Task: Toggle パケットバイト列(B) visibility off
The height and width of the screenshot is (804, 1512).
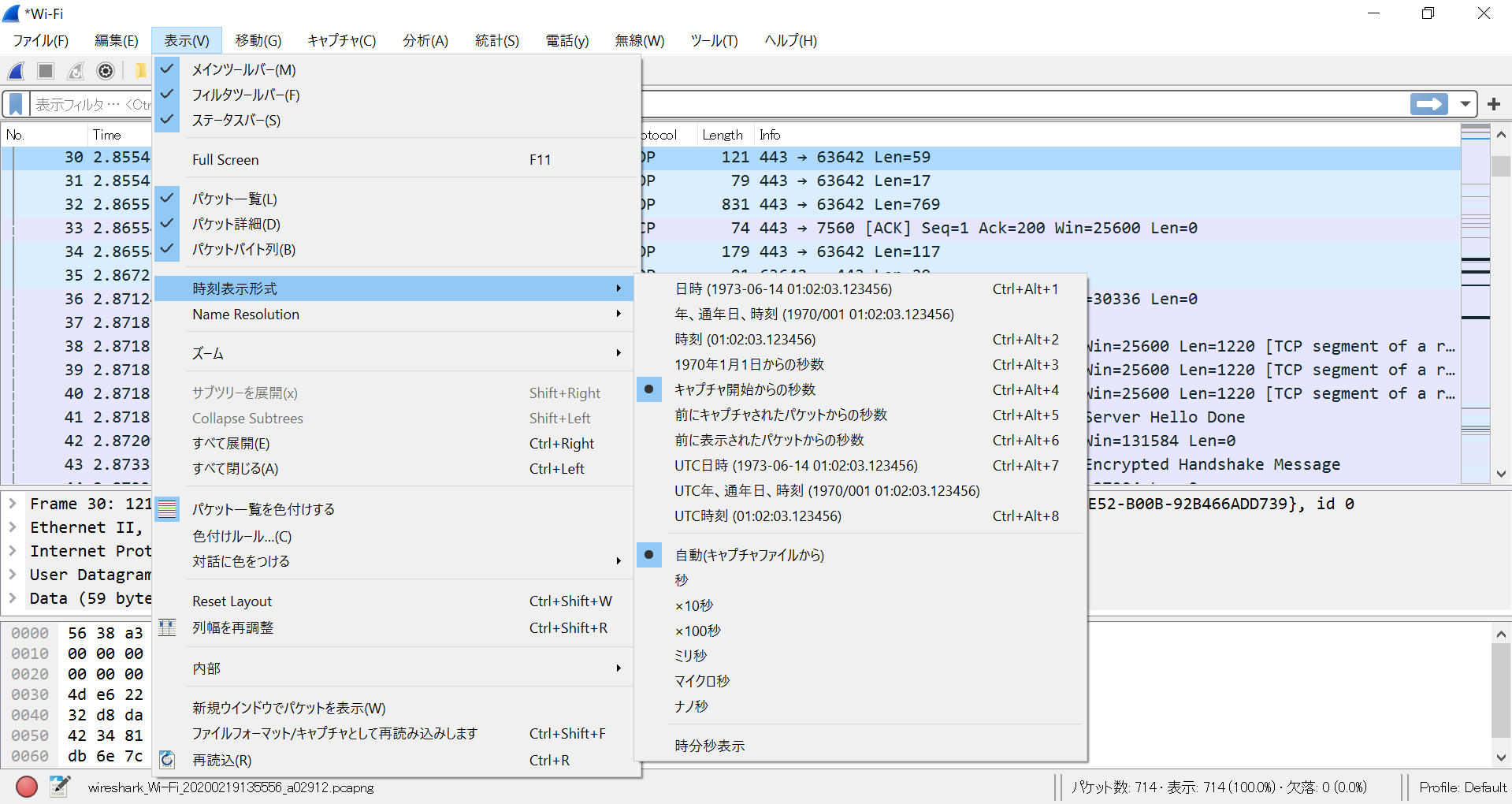Action: [x=243, y=249]
